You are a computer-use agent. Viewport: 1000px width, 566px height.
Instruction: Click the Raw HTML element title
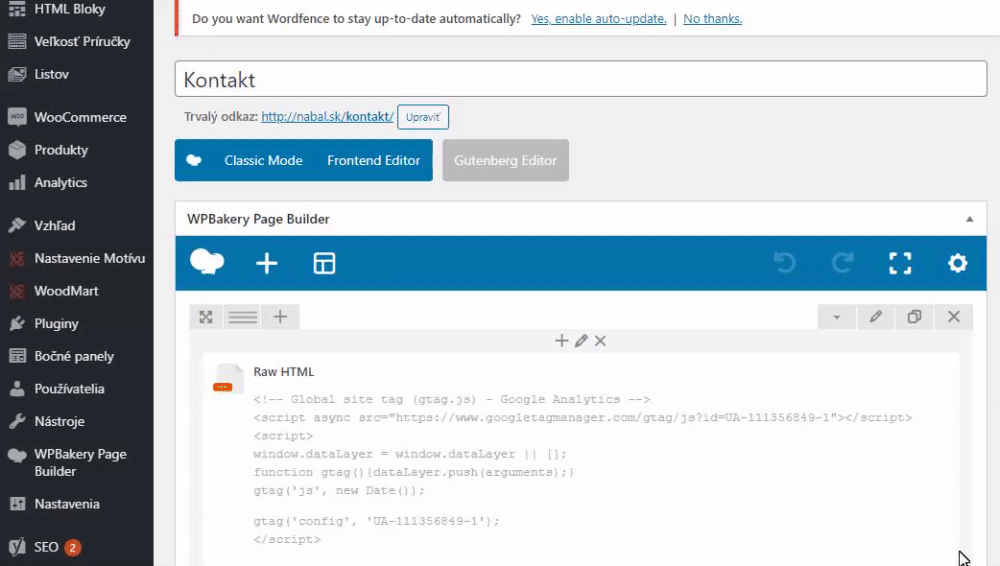click(284, 372)
